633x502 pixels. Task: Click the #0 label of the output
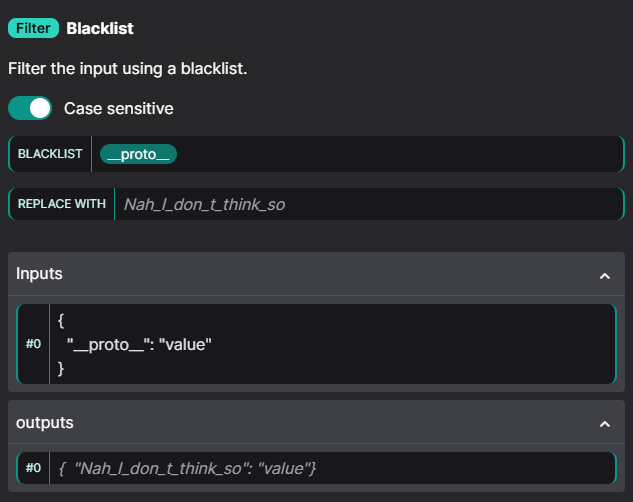(34, 468)
